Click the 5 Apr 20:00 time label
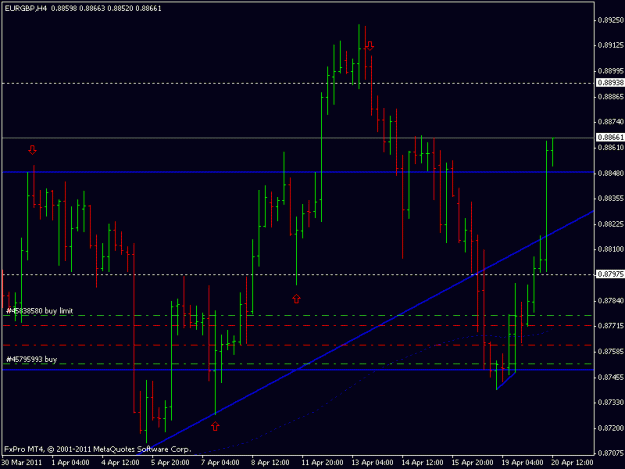Screen dimensions: 625x469 click(170, 463)
